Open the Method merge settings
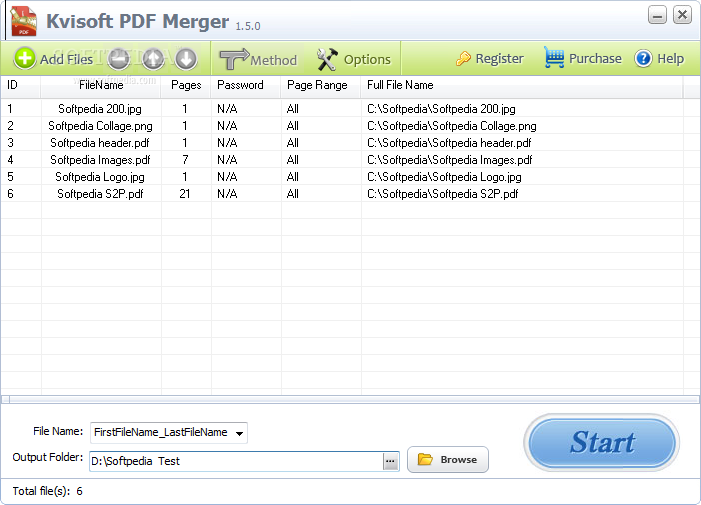The width and height of the screenshot is (701, 505). [x=258, y=59]
